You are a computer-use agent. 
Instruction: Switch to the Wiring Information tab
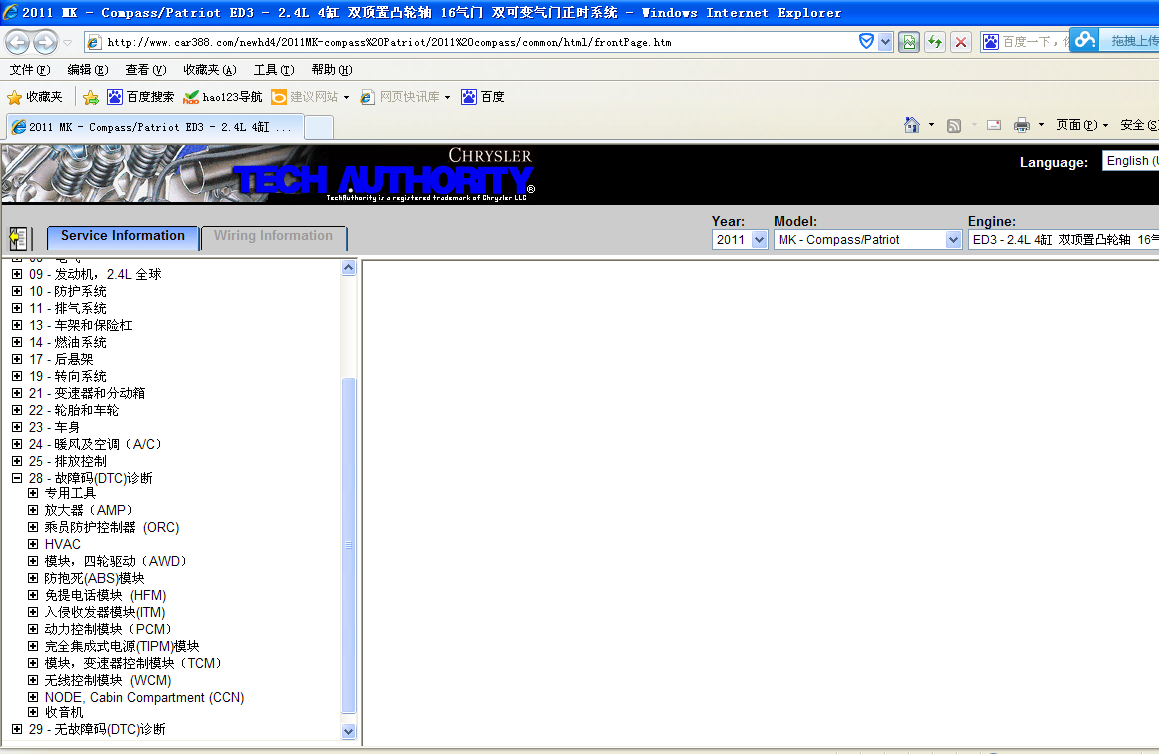pos(273,237)
